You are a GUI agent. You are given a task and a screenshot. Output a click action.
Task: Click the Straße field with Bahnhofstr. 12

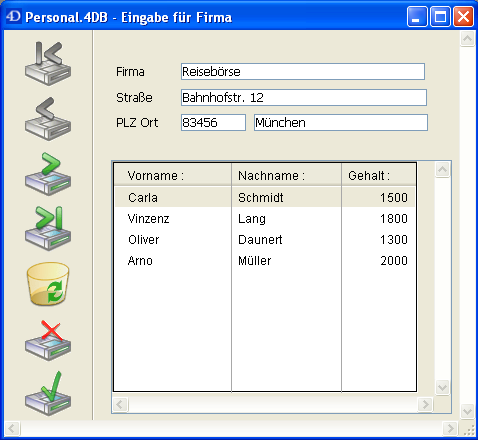(304, 98)
